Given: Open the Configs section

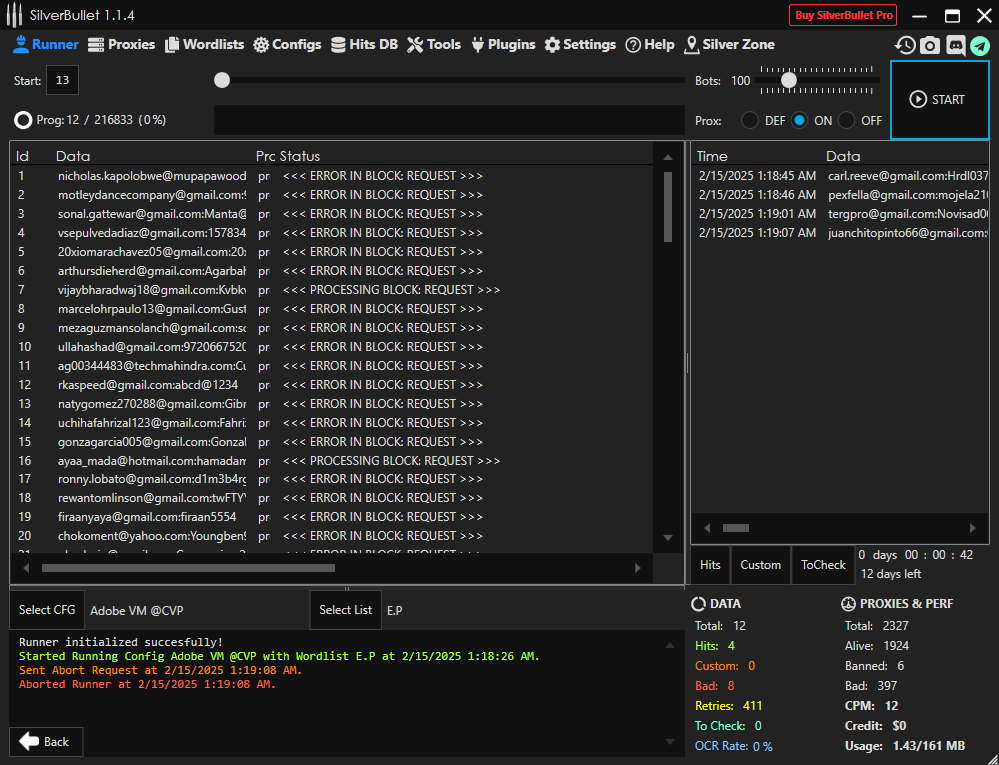Looking at the screenshot, I should pyautogui.click(x=287, y=44).
